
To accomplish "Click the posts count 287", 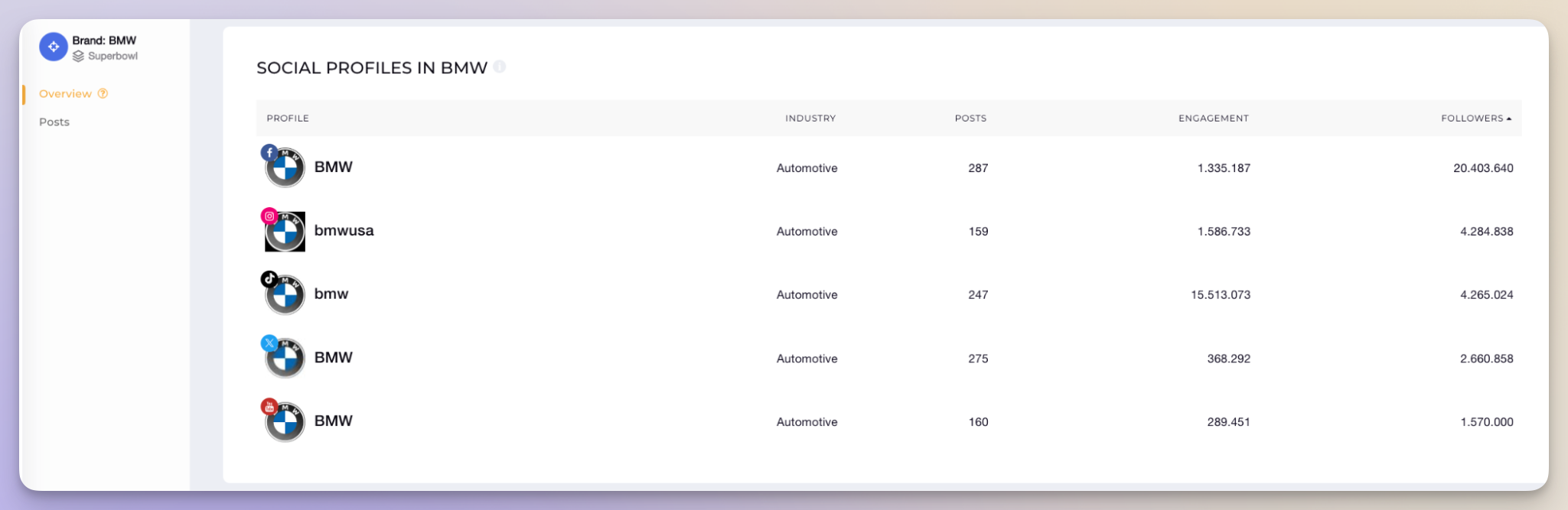I will [978, 168].
